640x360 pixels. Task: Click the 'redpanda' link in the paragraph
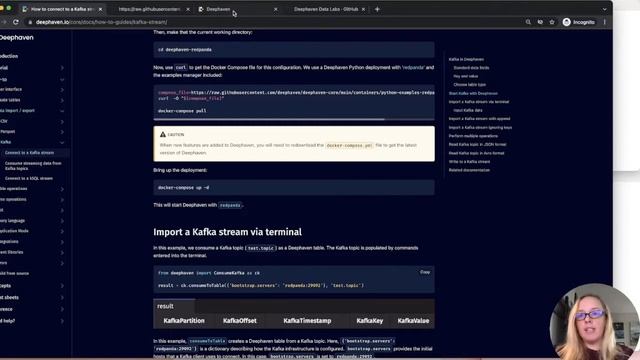[413, 67]
